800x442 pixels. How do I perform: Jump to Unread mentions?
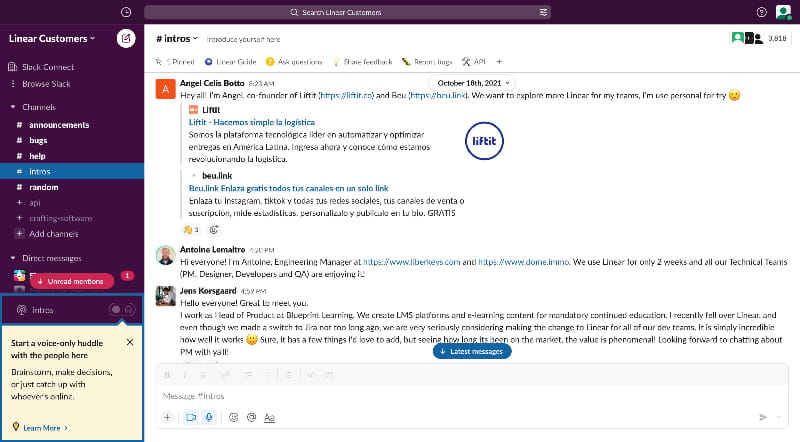point(72,281)
